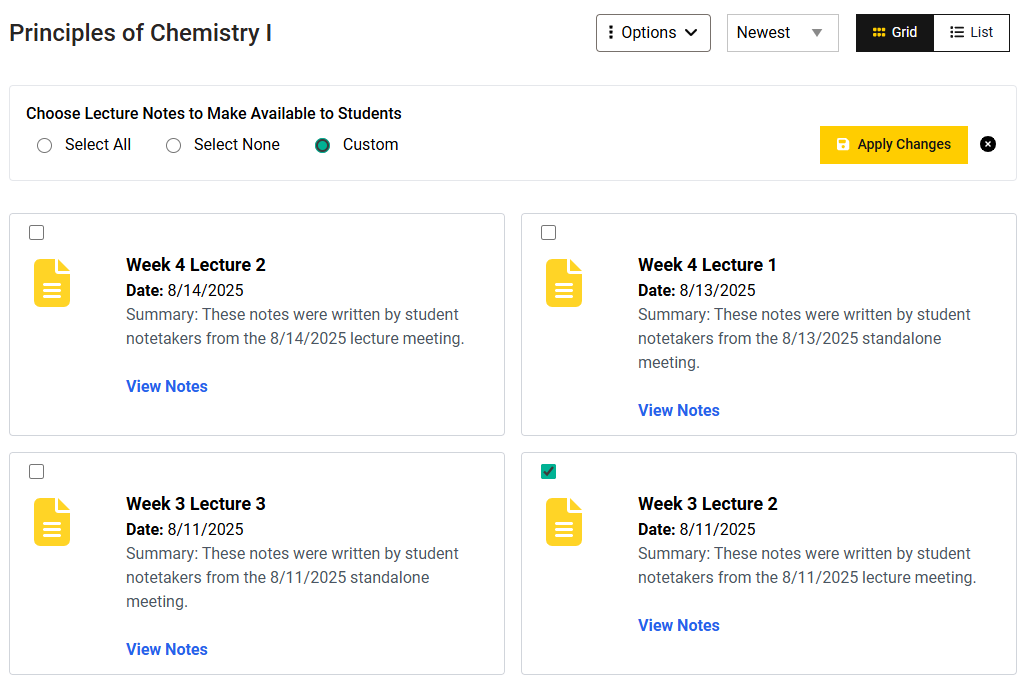Check the Week 4 Lecture 1 checkbox
The image size is (1028, 683).
549,233
